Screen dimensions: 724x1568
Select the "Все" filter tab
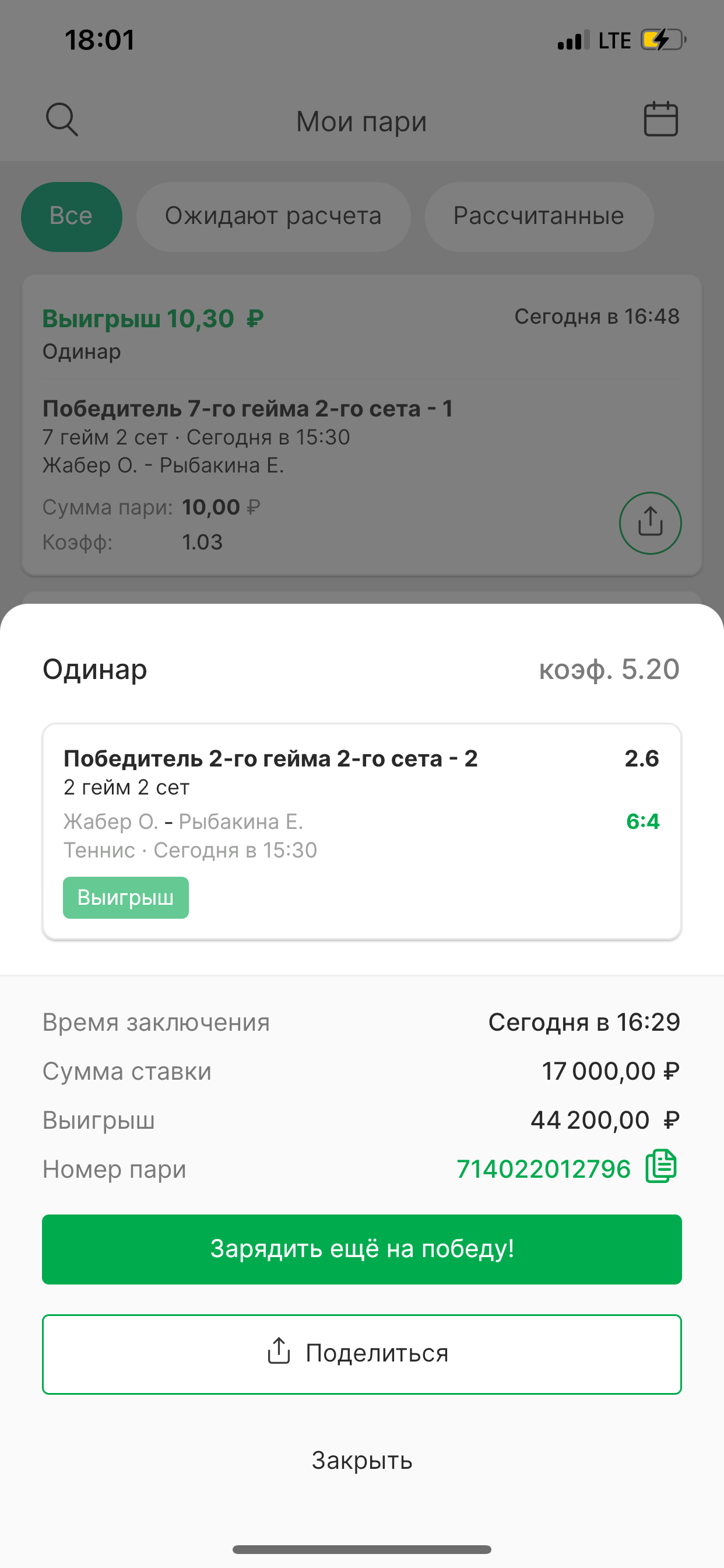(71, 216)
